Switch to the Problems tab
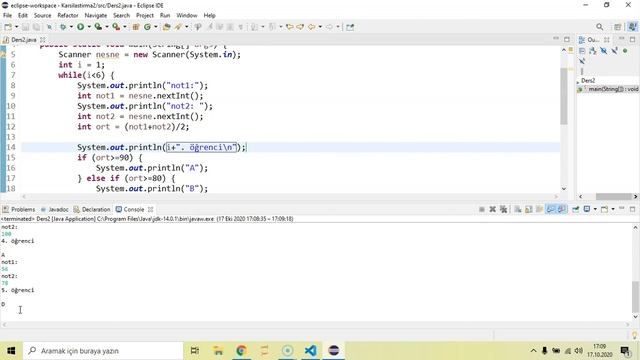Screen dimensions: 640x360 click(19, 209)
